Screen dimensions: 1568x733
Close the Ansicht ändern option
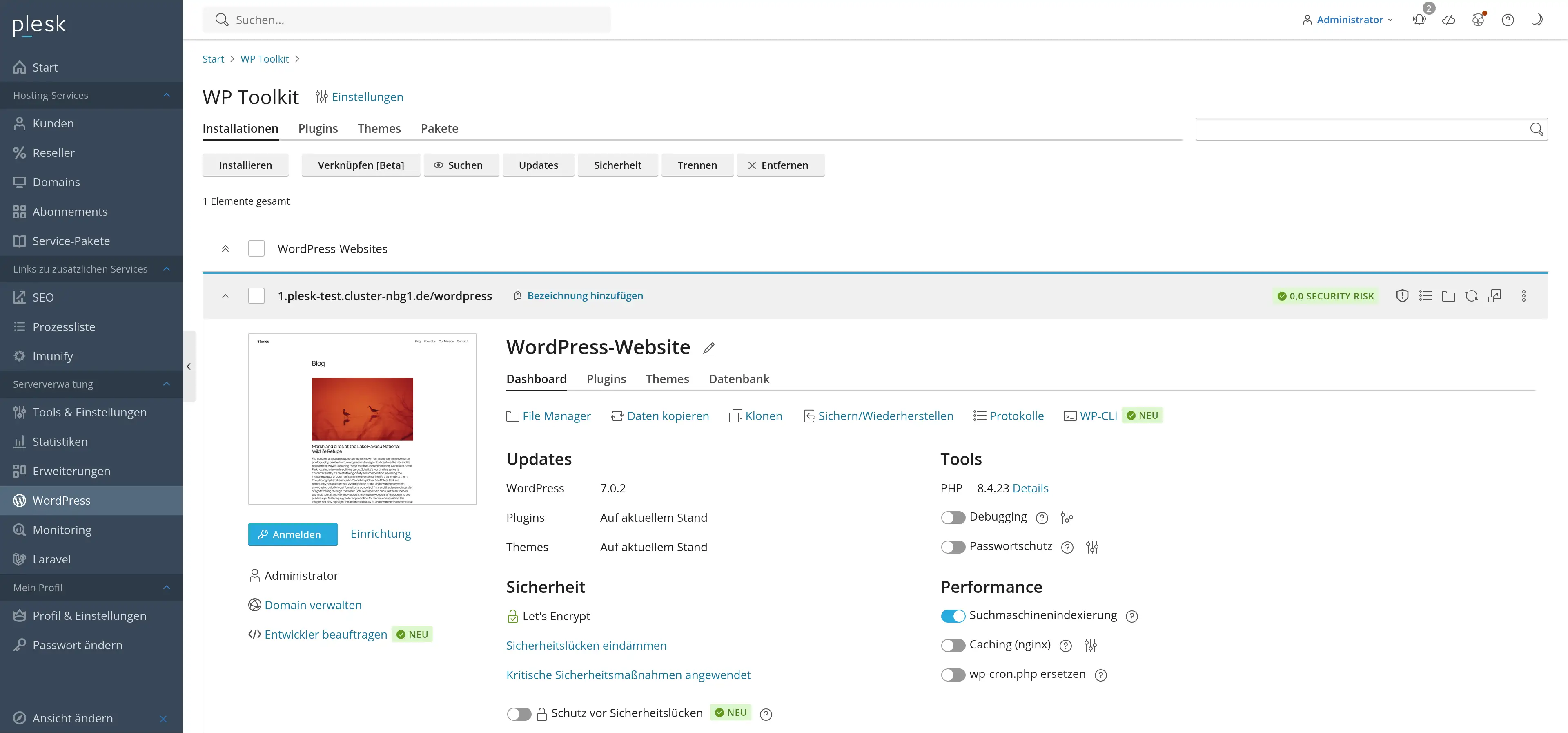(163, 719)
